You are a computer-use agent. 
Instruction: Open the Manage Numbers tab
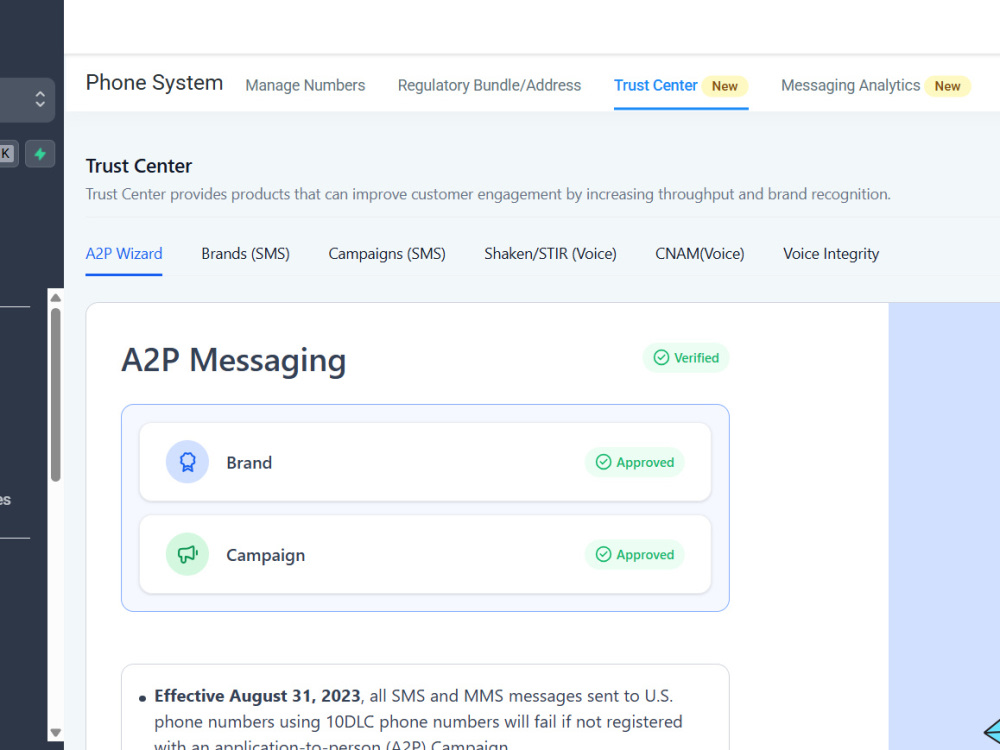pos(305,85)
